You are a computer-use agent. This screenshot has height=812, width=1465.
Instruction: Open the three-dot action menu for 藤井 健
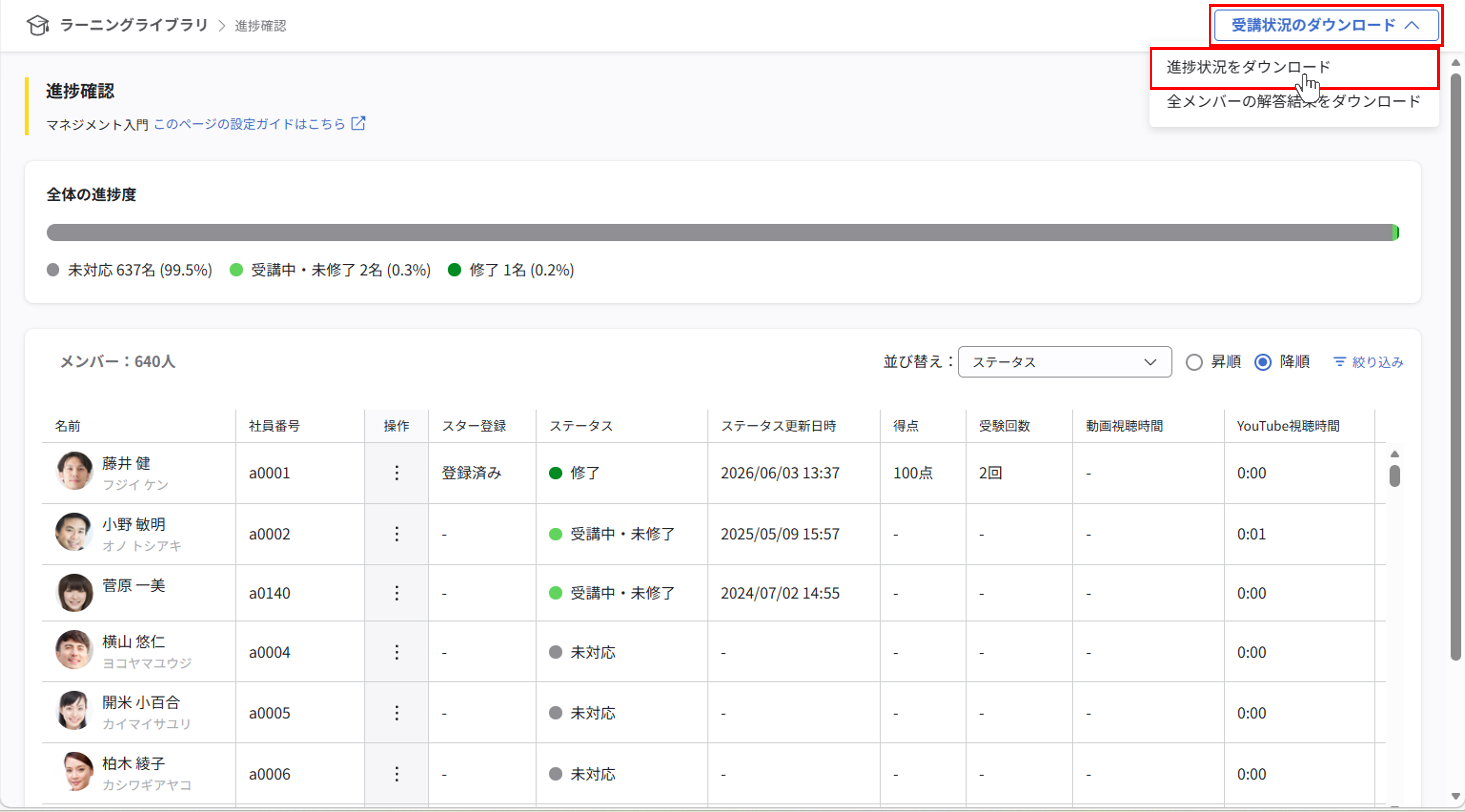tap(397, 472)
